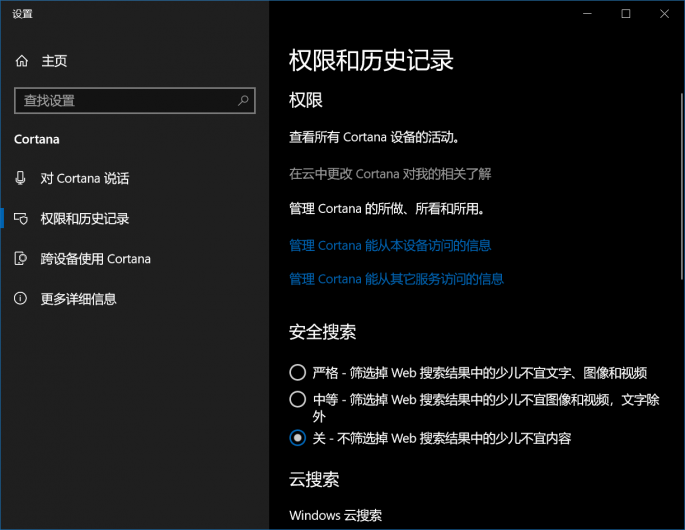Viewport: 685px width, 530px height.
Task: Open 管理 Cortana 能从本设备访问的信息 link
Action: (390, 246)
